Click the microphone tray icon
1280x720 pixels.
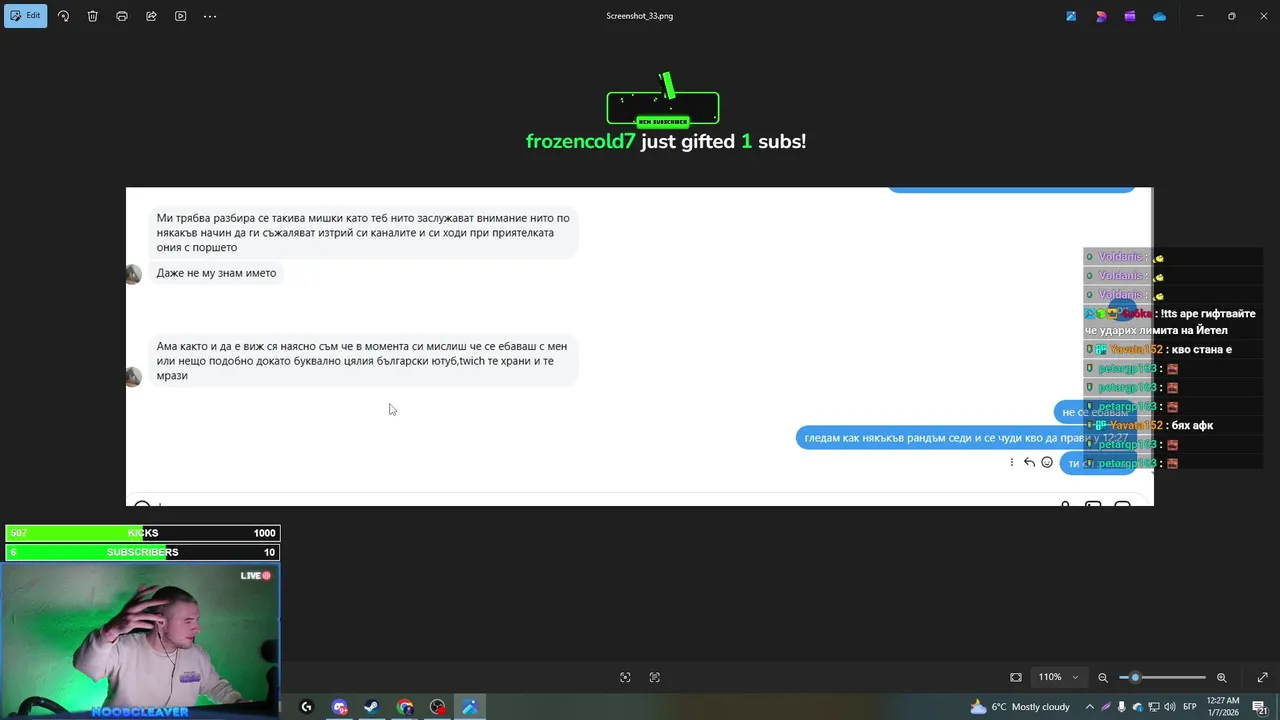(x=1121, y=707)
